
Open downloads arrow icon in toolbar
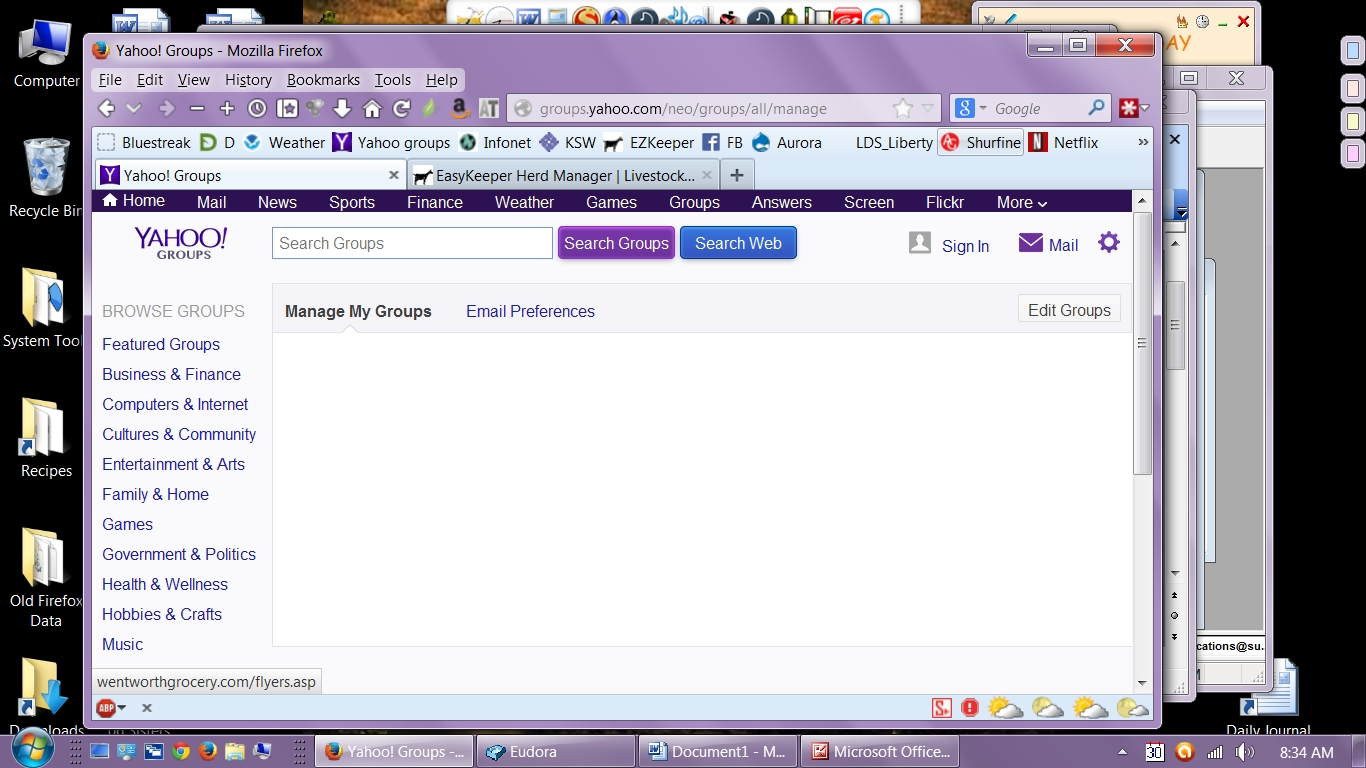pos(342,108)
